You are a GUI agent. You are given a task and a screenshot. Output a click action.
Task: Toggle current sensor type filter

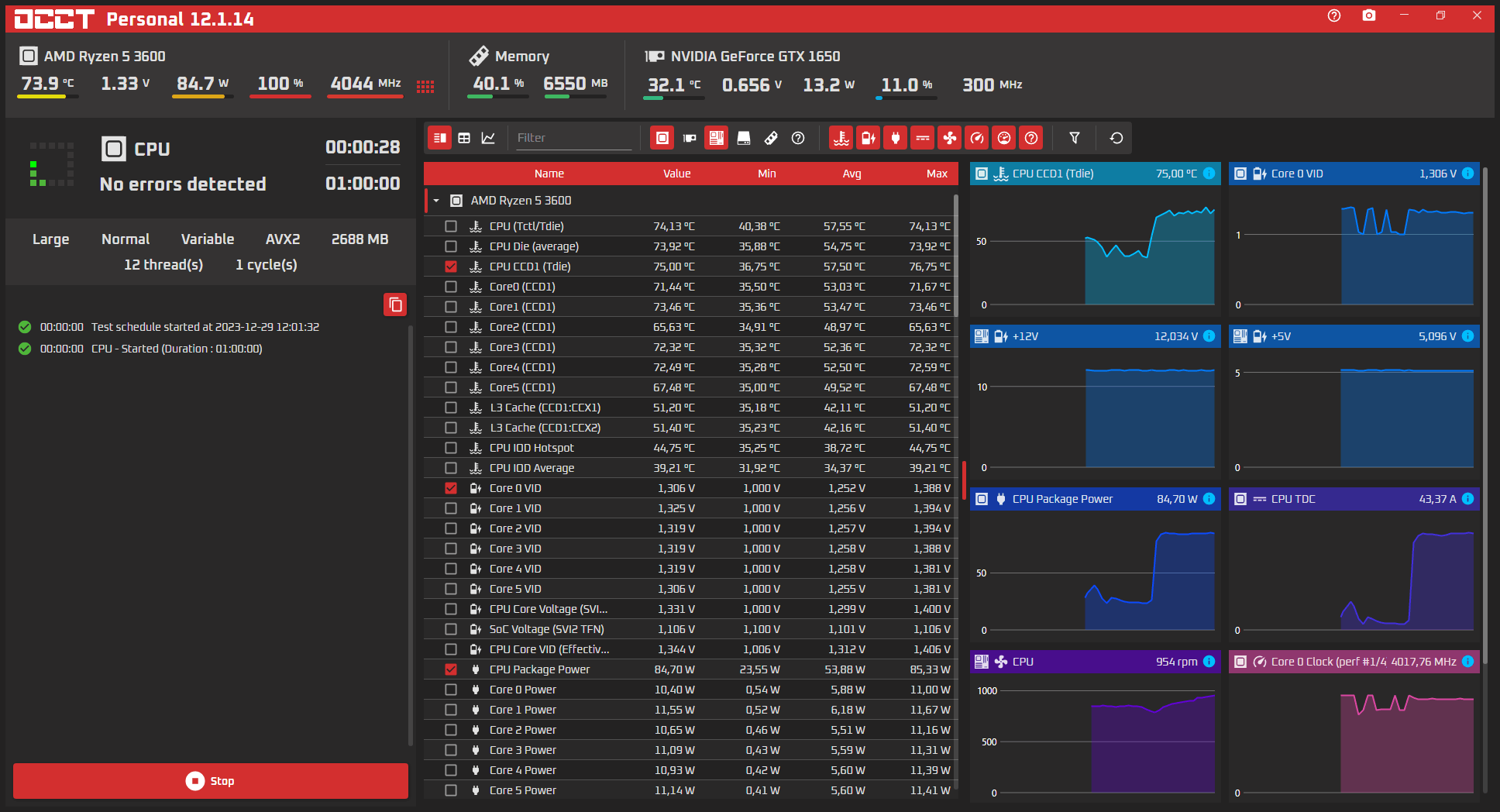coord(922,138)
